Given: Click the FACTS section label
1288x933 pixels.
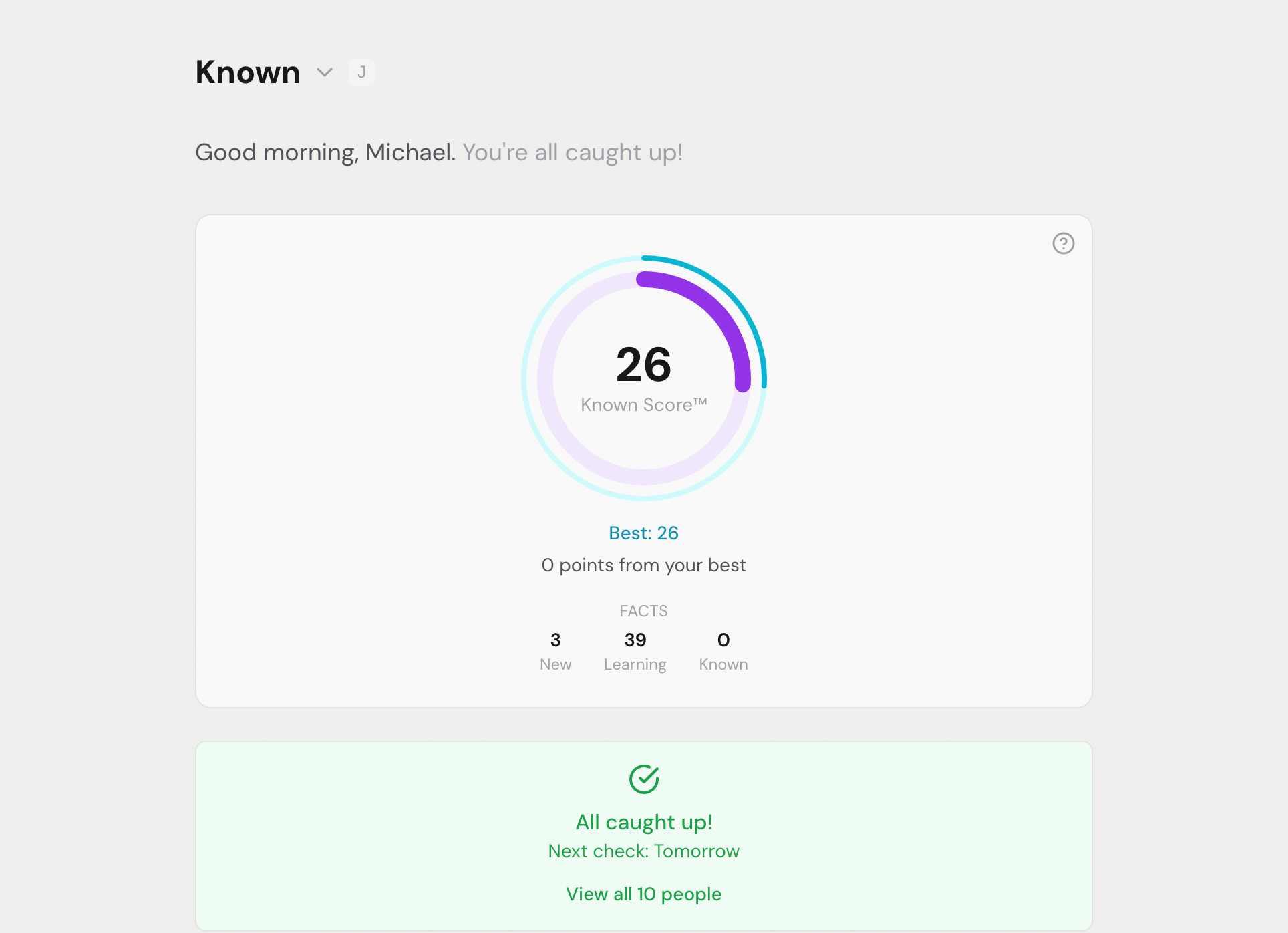Looking at the screenshot, I should 643,610.
